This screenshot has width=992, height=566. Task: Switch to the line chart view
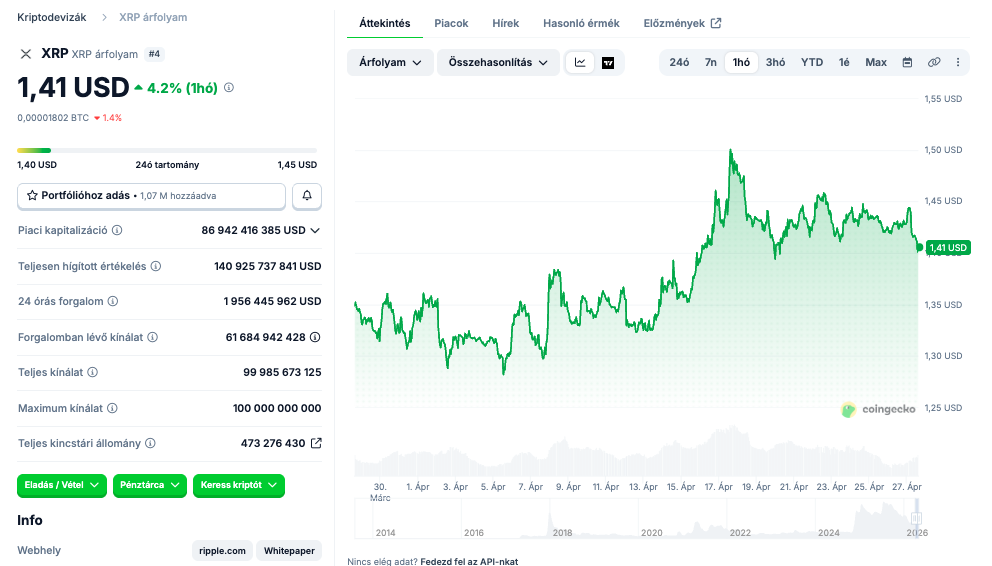580,62
